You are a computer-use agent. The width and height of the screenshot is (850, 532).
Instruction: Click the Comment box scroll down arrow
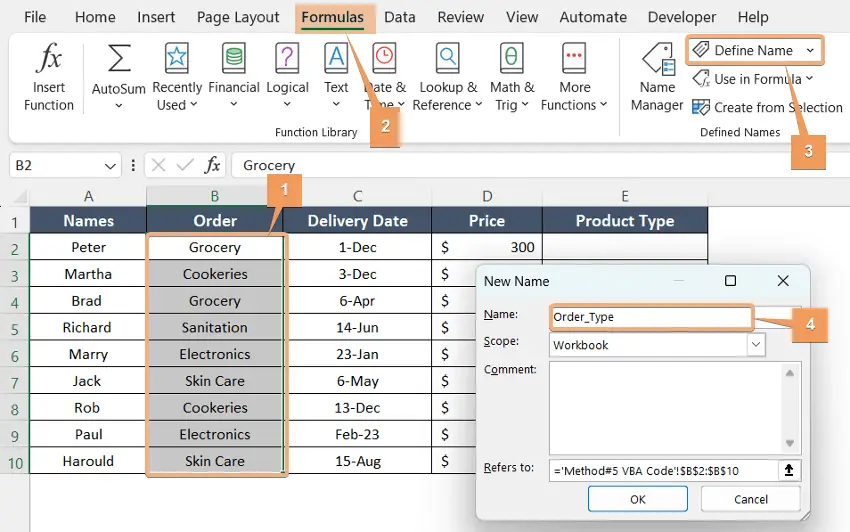[790, 443]
